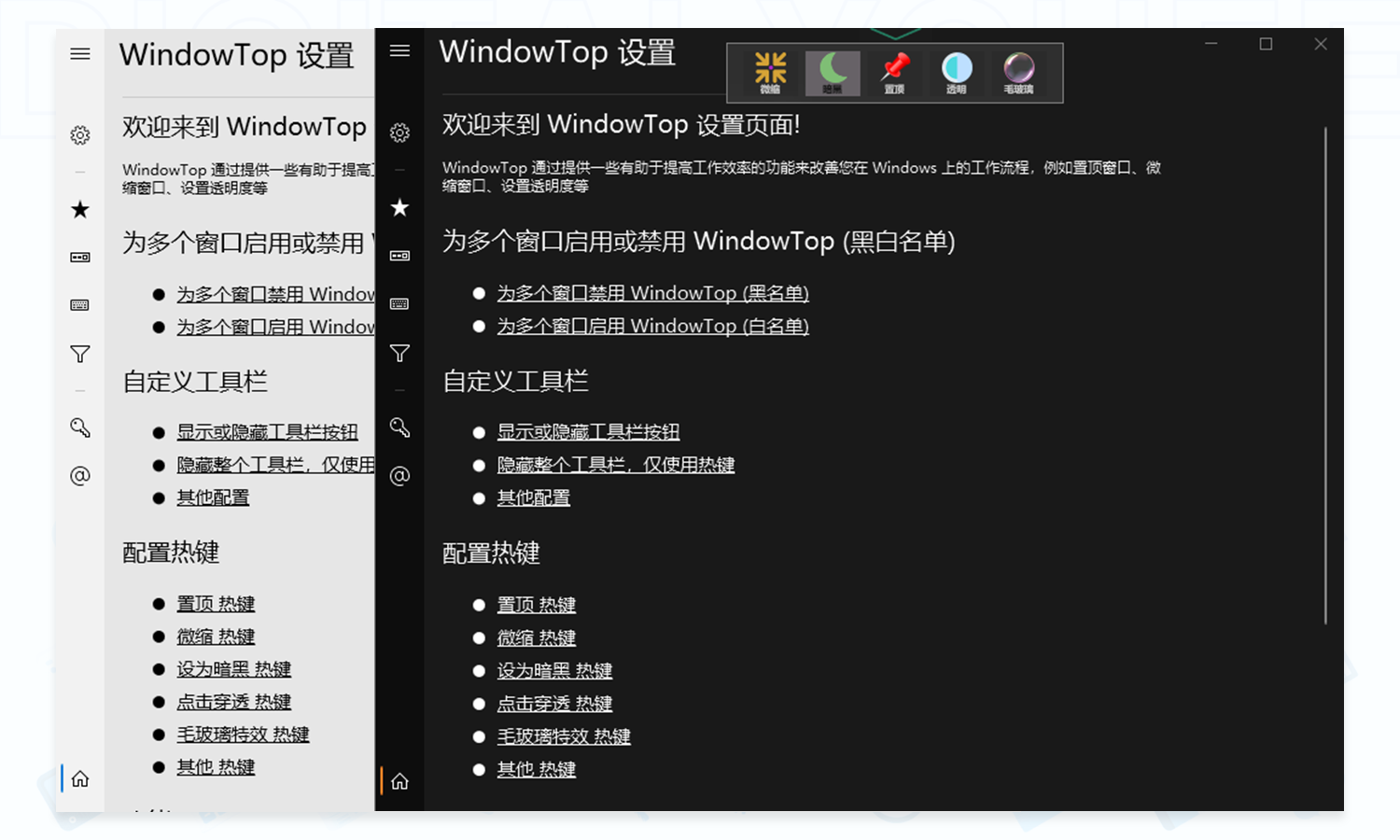Screen dimensions: 1400x840
Task: Open 设为暗黑 热键 link in light window
Action: click(234, 669)
